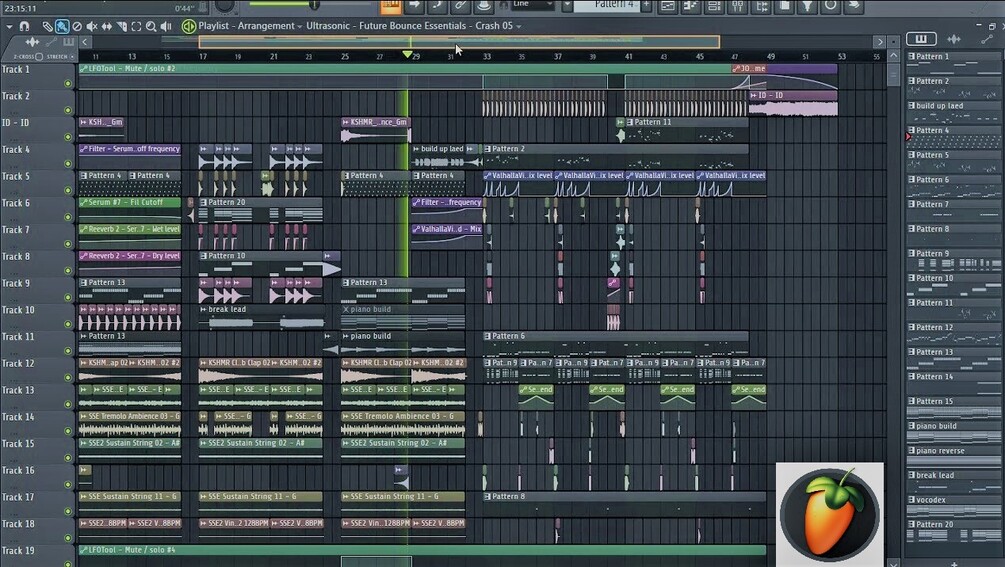Open the Mixer from top toolbar
The width and height of the screenshot is (1005, 567).
[x=738, y=6]
